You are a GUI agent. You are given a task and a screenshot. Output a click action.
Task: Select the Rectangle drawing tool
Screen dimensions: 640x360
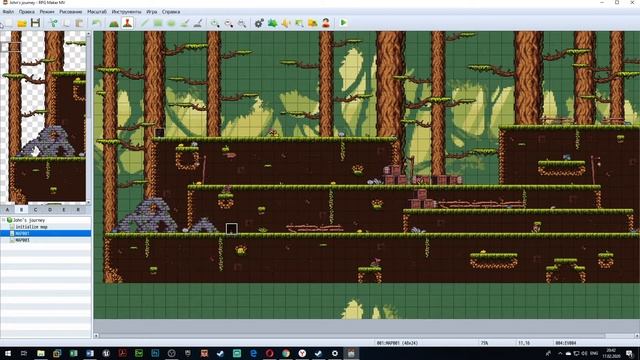pos(158,23)
